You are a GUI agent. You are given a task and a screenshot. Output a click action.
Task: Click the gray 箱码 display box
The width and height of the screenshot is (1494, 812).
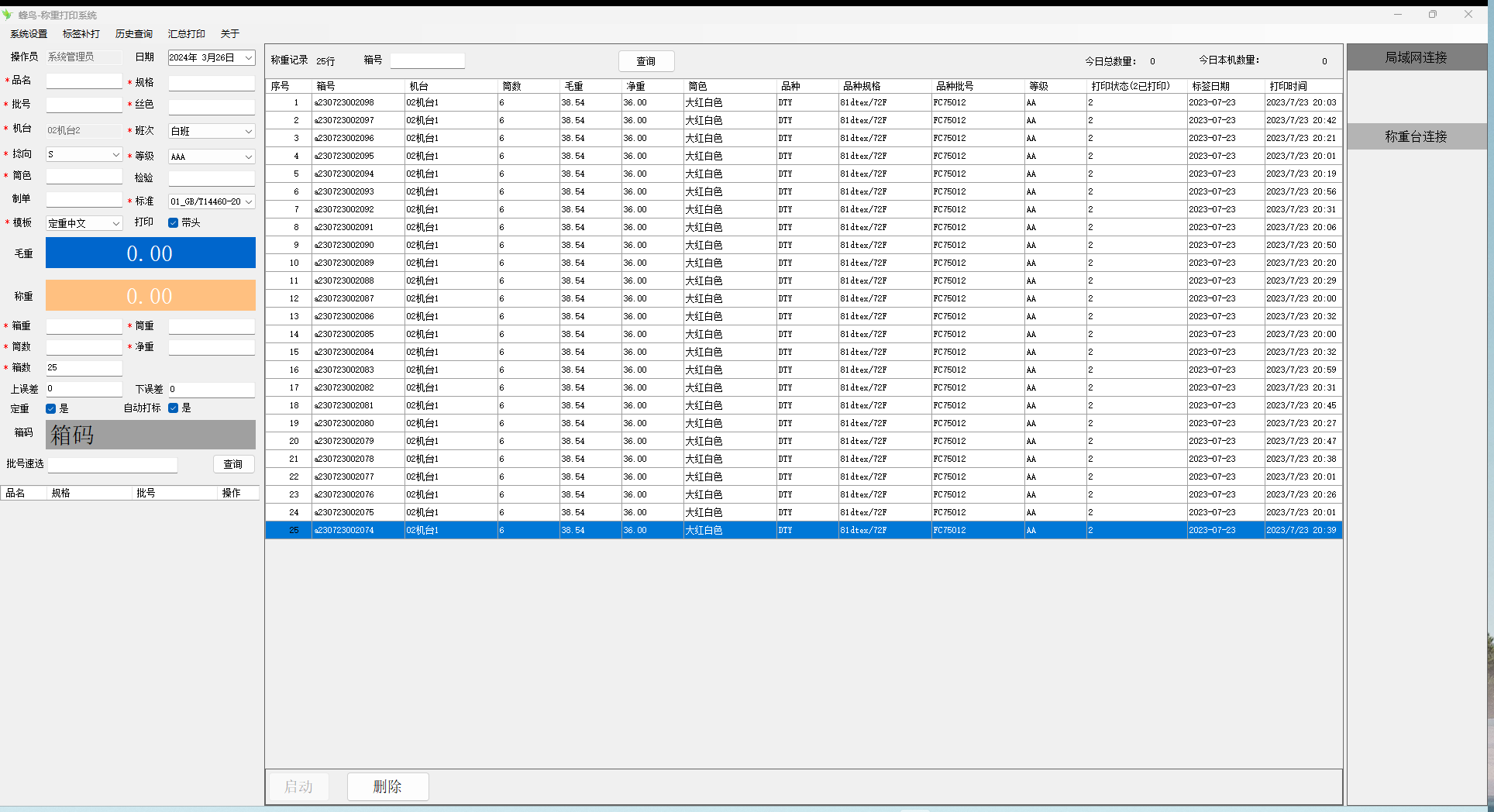[150, 435]
